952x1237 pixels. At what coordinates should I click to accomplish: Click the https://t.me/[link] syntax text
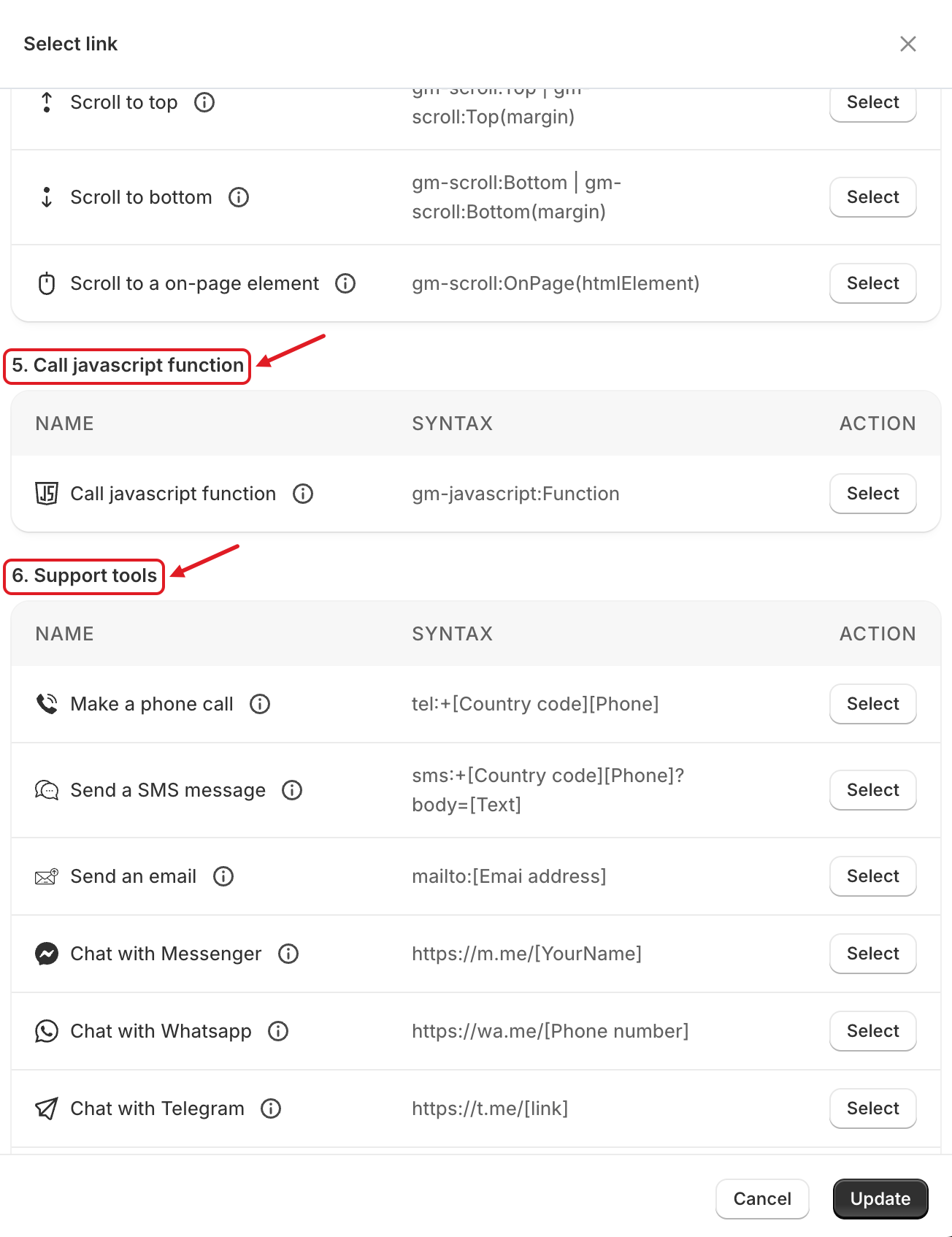coord(490,1108)
